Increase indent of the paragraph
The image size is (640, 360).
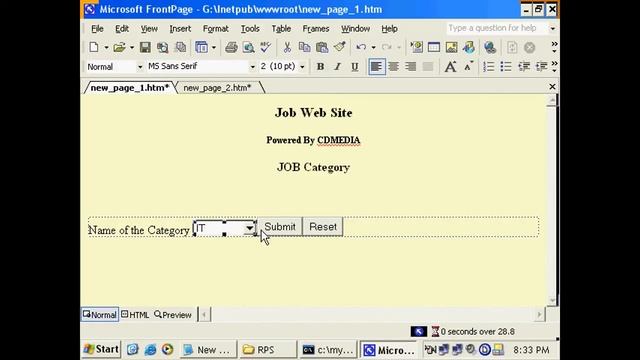[x=541, y=67]
